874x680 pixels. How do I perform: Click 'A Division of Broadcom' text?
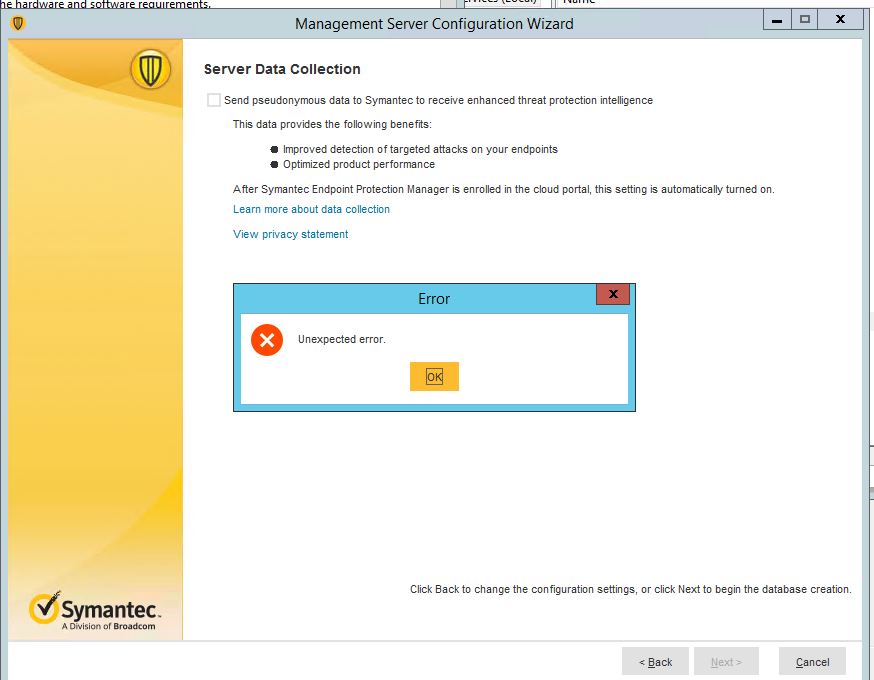click(109, 626)
